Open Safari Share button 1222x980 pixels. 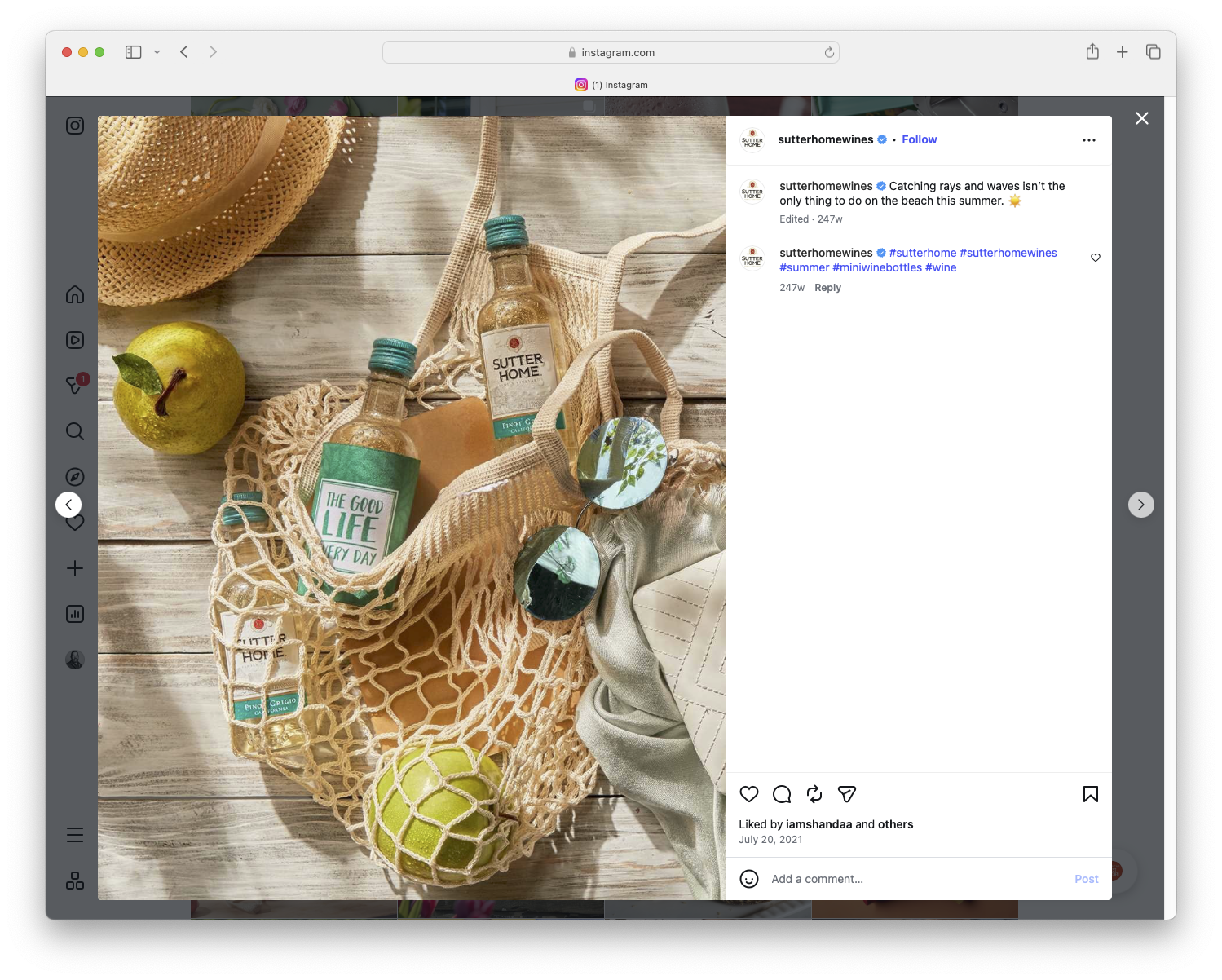tap(1092, 51)
